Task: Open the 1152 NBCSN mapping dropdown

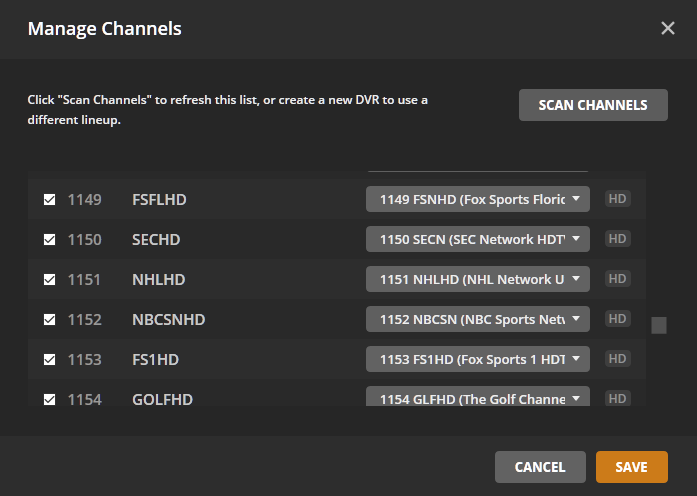Action: click(478, 319)
